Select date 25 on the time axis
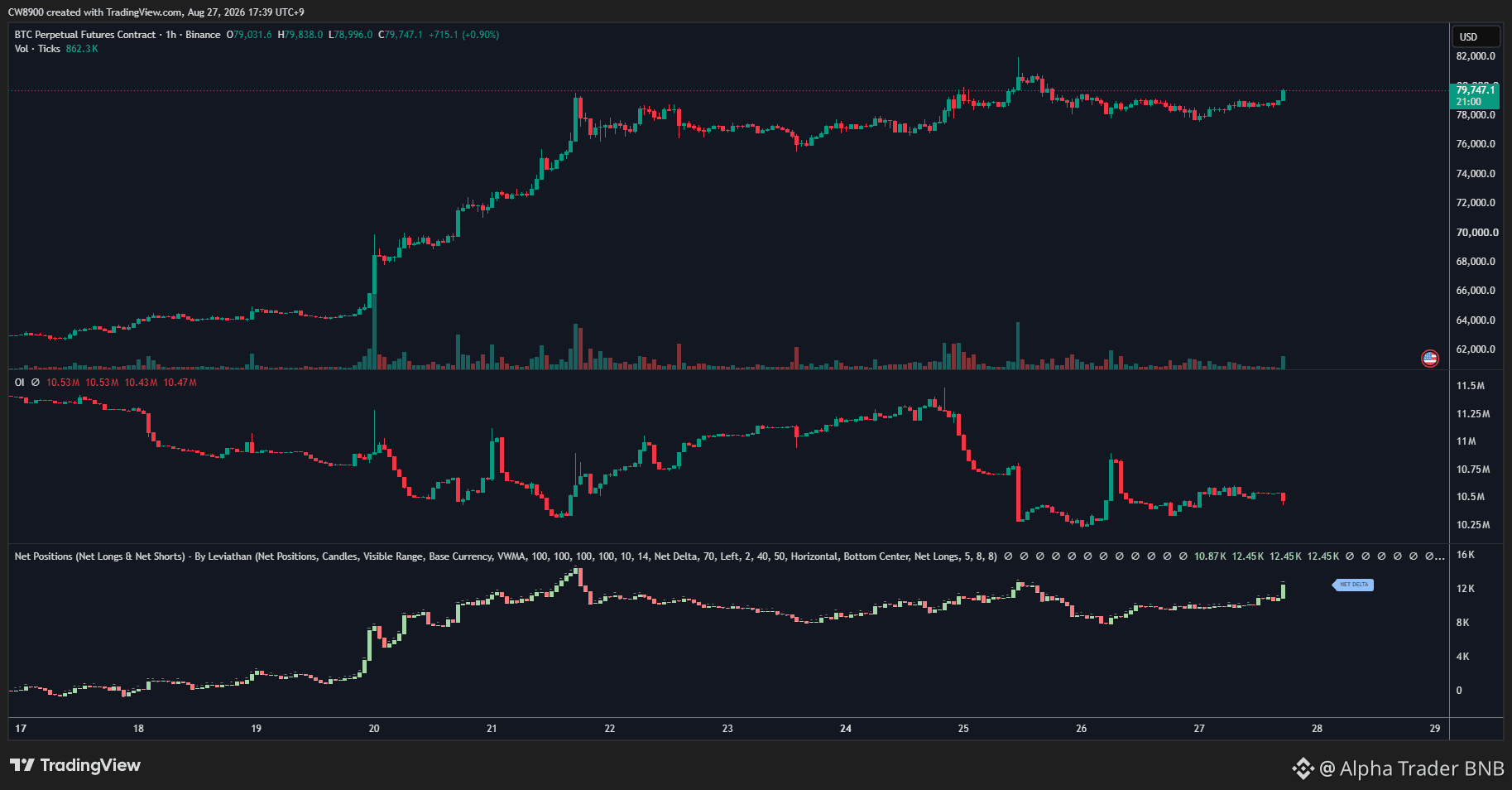1512x790 pixels. click(x=963, y=729)
